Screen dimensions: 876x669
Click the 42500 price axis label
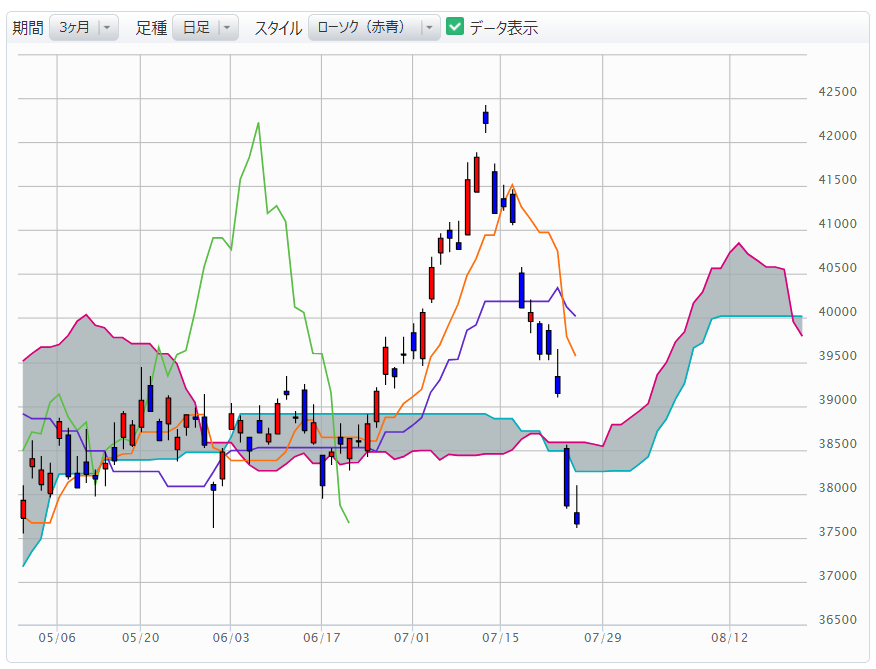click(x=837, y=92)
